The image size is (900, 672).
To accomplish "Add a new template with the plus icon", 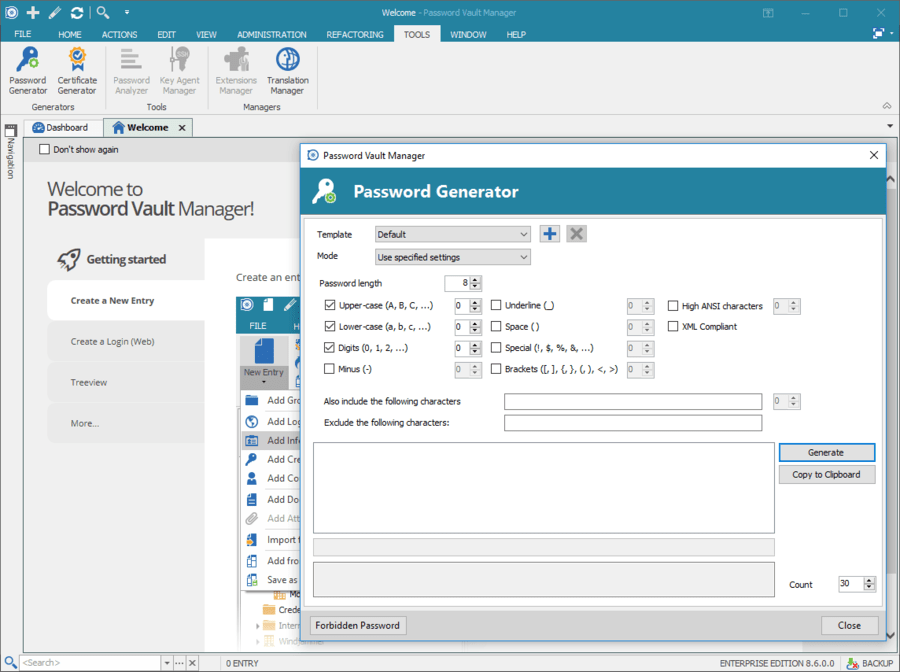I will [x=549, y=233].
